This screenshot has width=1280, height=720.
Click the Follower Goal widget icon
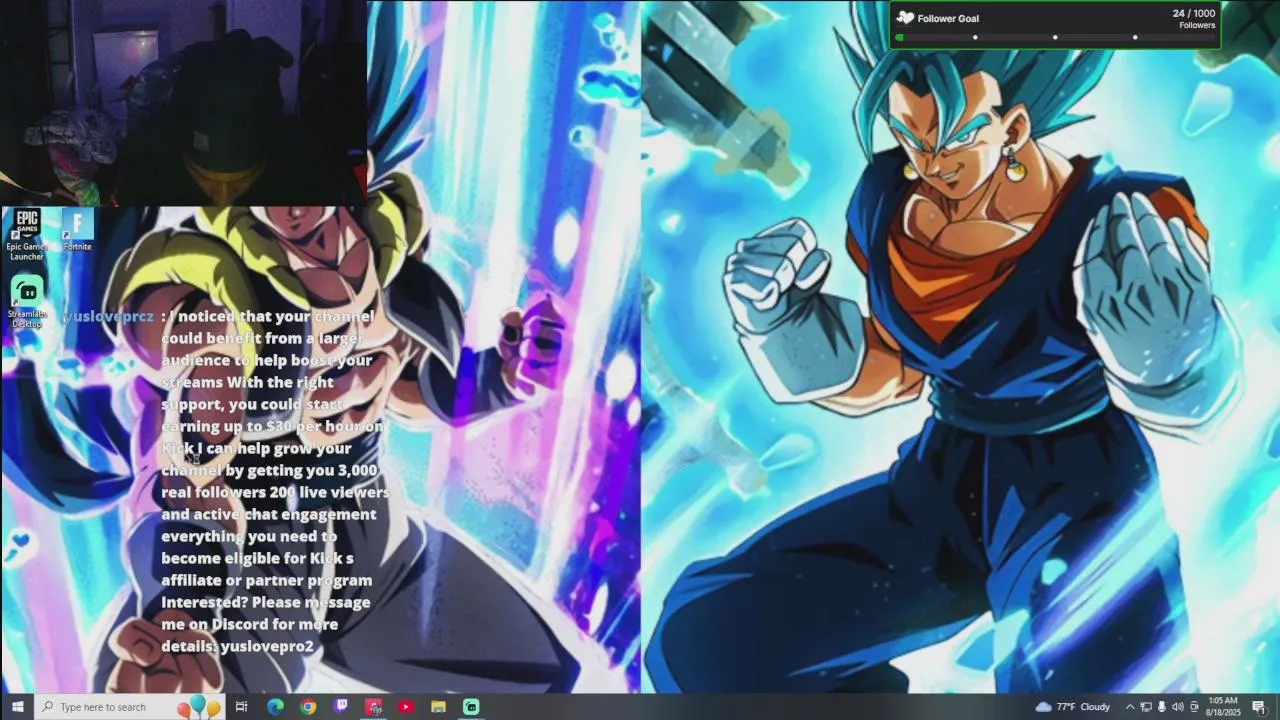[905, 18]
